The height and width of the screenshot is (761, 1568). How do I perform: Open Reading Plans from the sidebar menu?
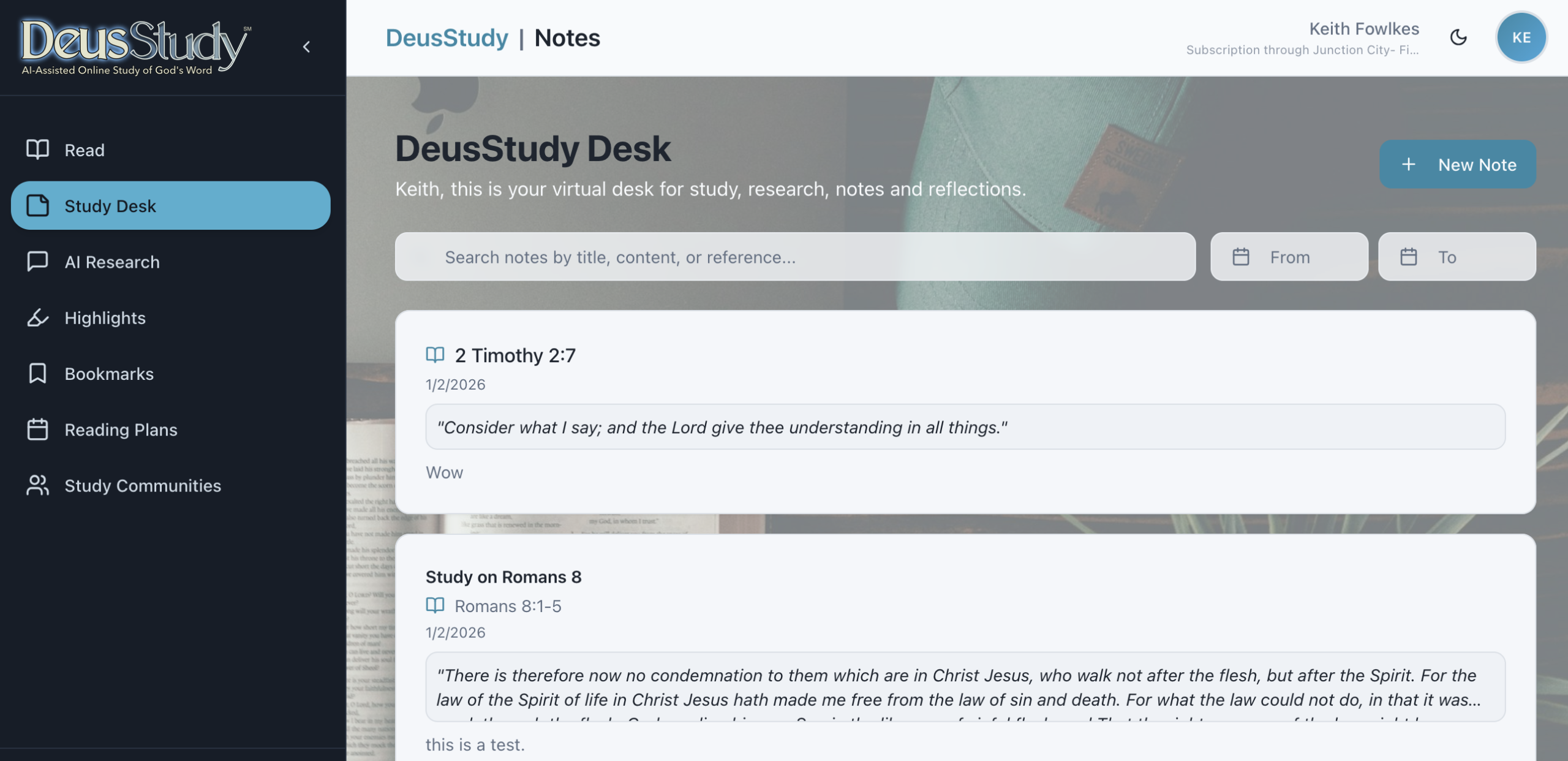121,430
